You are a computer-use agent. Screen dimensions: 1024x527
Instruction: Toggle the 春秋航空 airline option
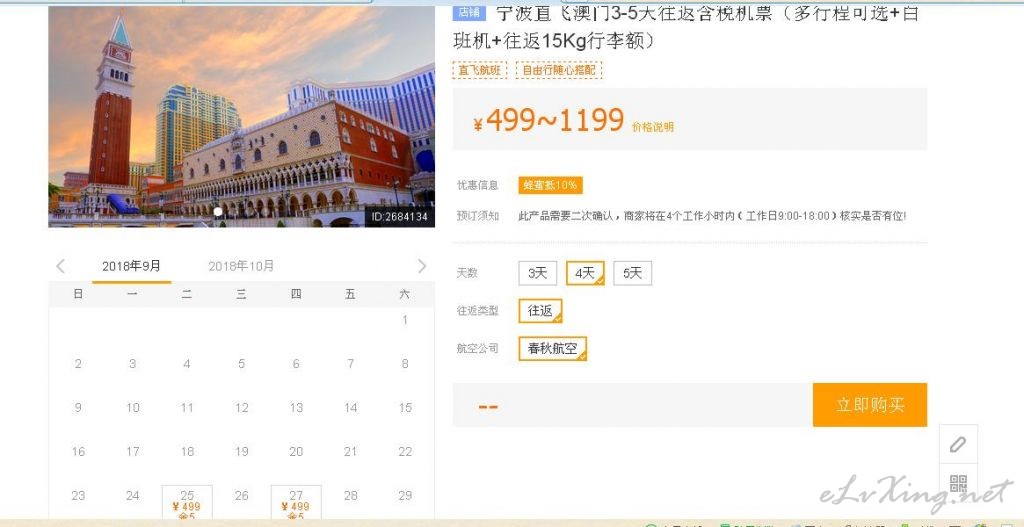coord(552,349)
